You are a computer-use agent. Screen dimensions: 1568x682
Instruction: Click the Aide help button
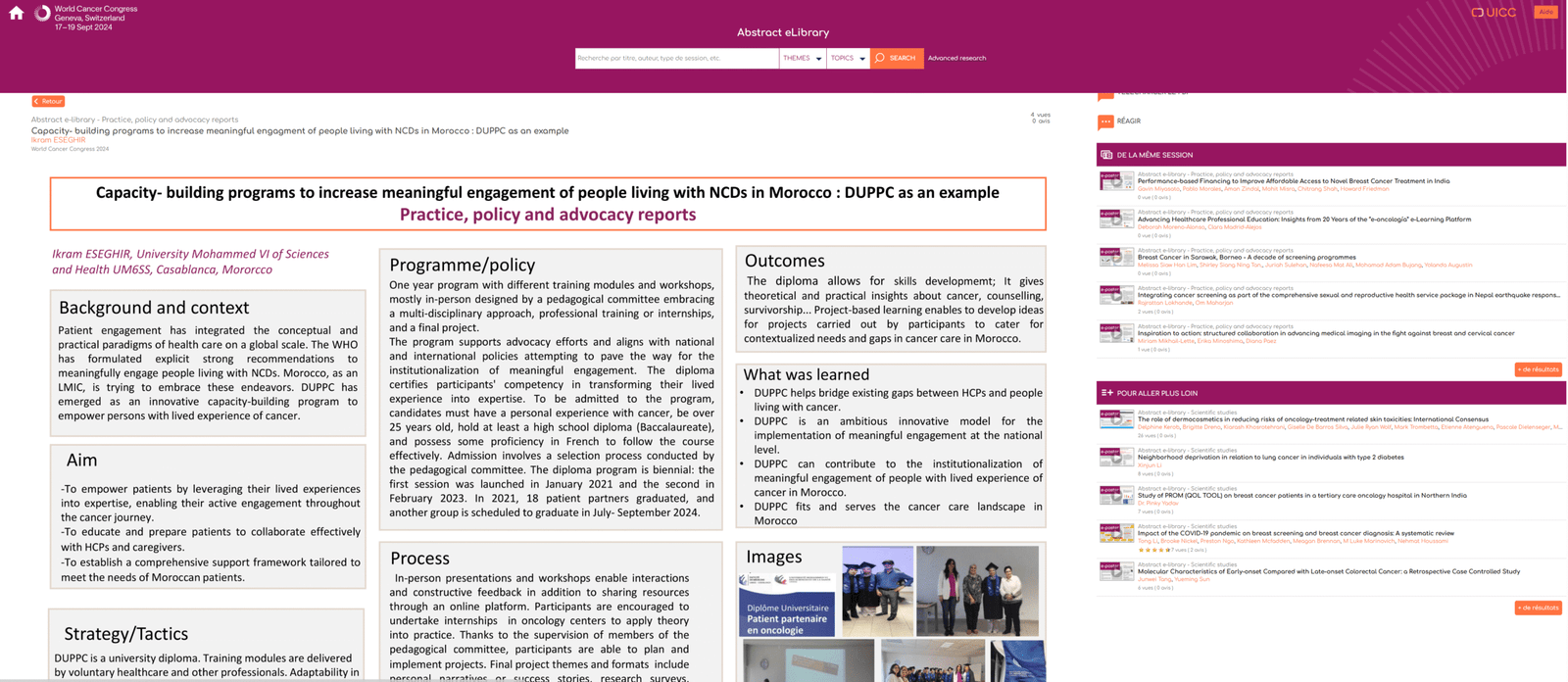(1545, 13)
